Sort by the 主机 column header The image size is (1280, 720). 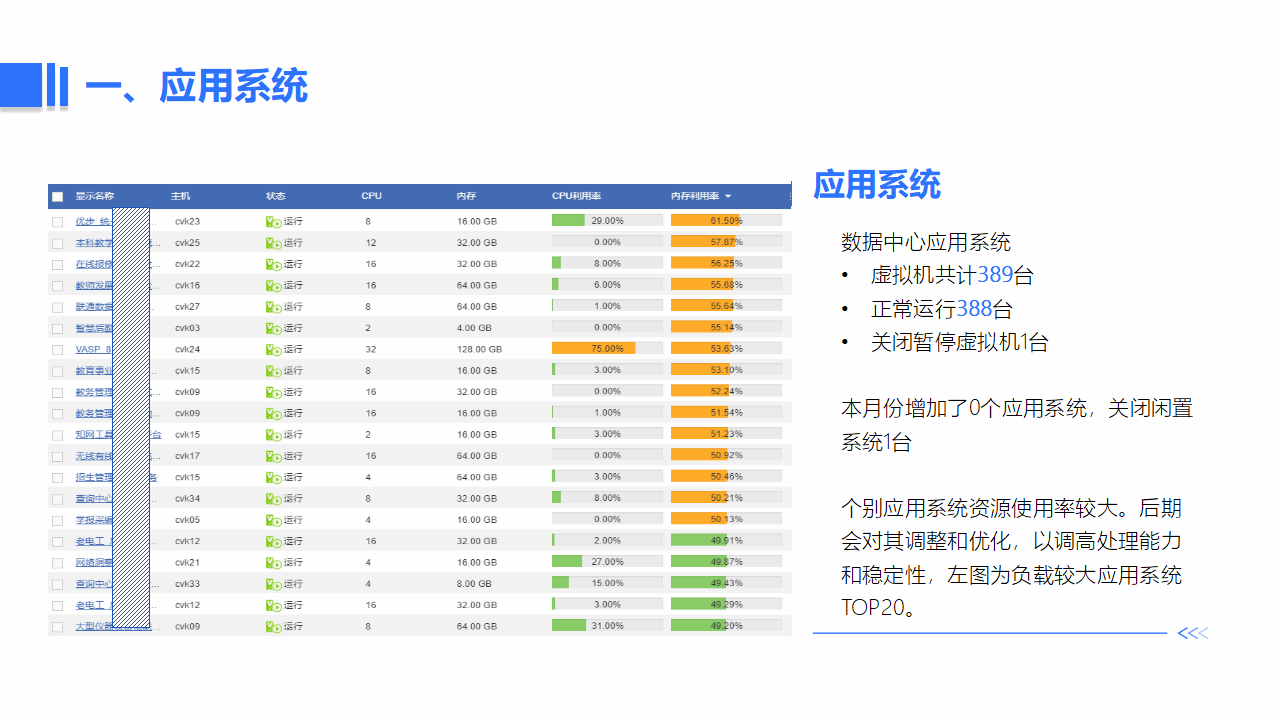[x=180, y=196]
